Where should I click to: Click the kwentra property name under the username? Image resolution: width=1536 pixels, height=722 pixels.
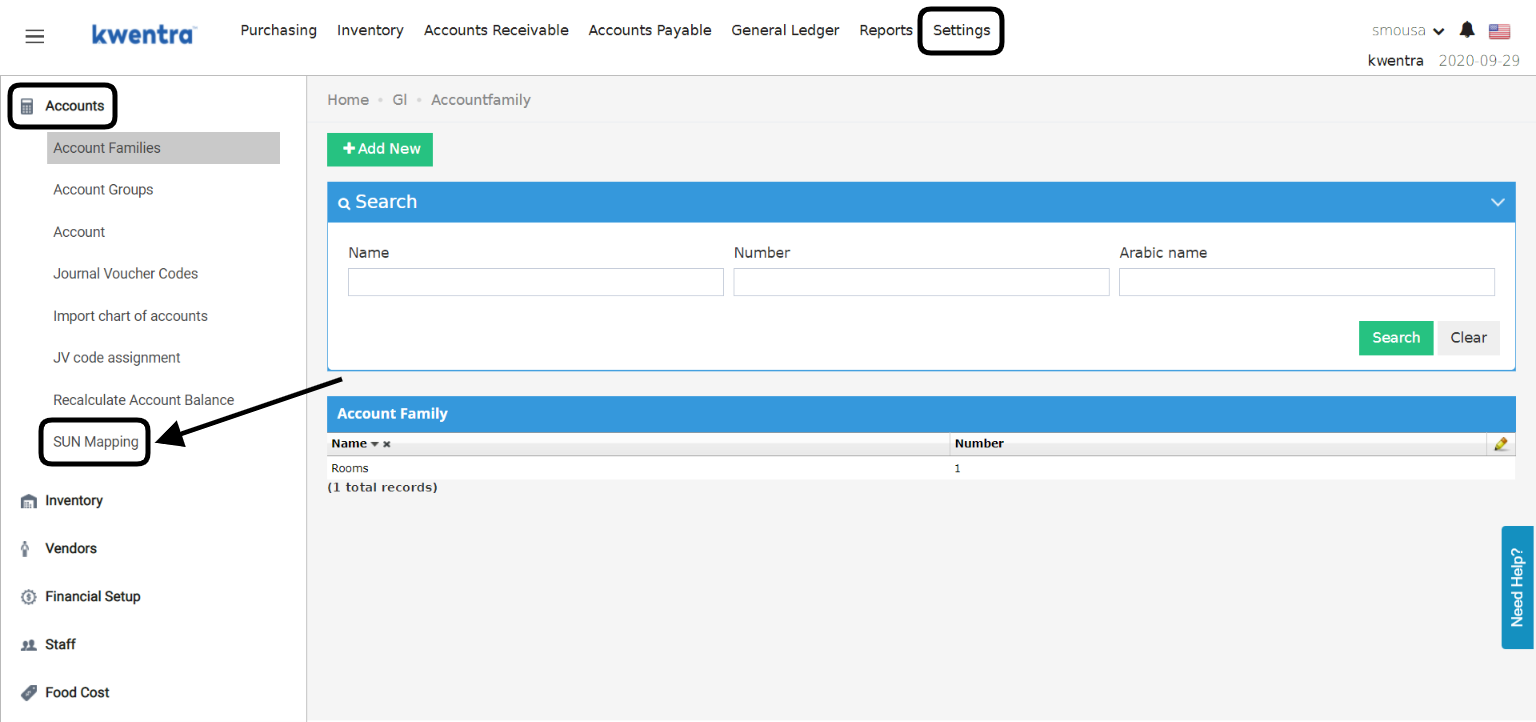[1395, 60]
